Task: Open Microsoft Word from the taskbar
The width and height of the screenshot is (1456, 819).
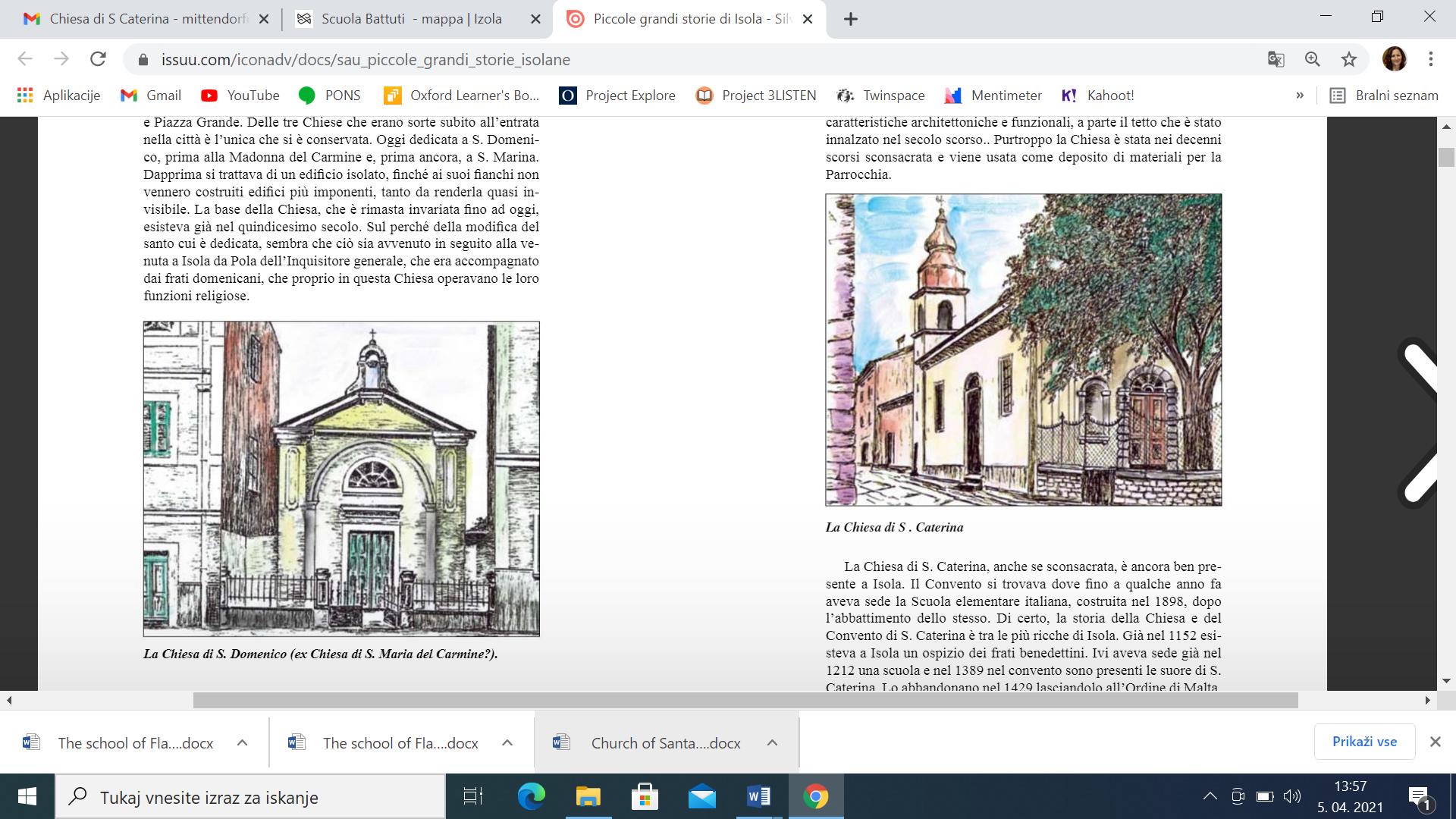Action: point(758,796)
